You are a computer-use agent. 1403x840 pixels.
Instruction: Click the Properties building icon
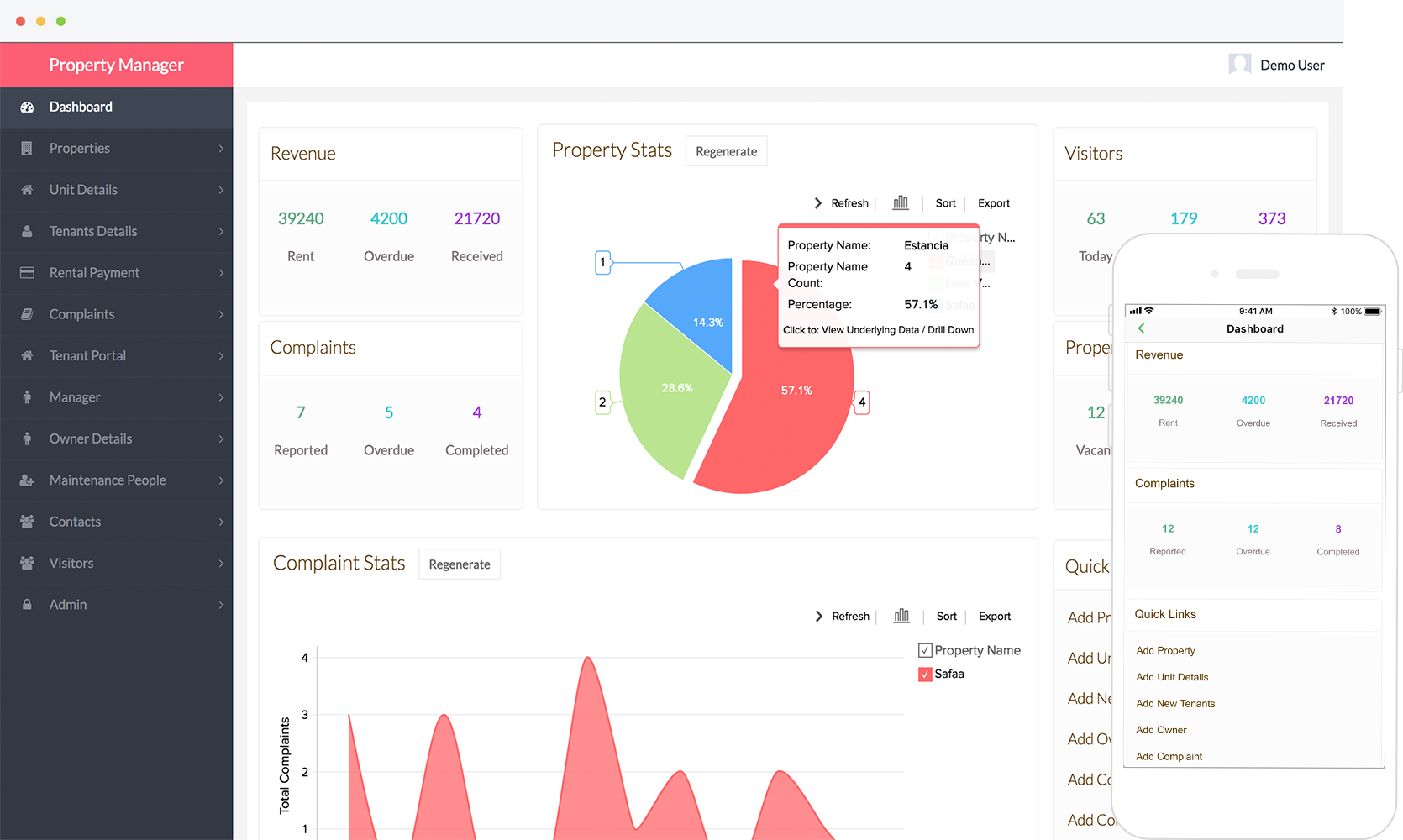click(x=27, y=149)
